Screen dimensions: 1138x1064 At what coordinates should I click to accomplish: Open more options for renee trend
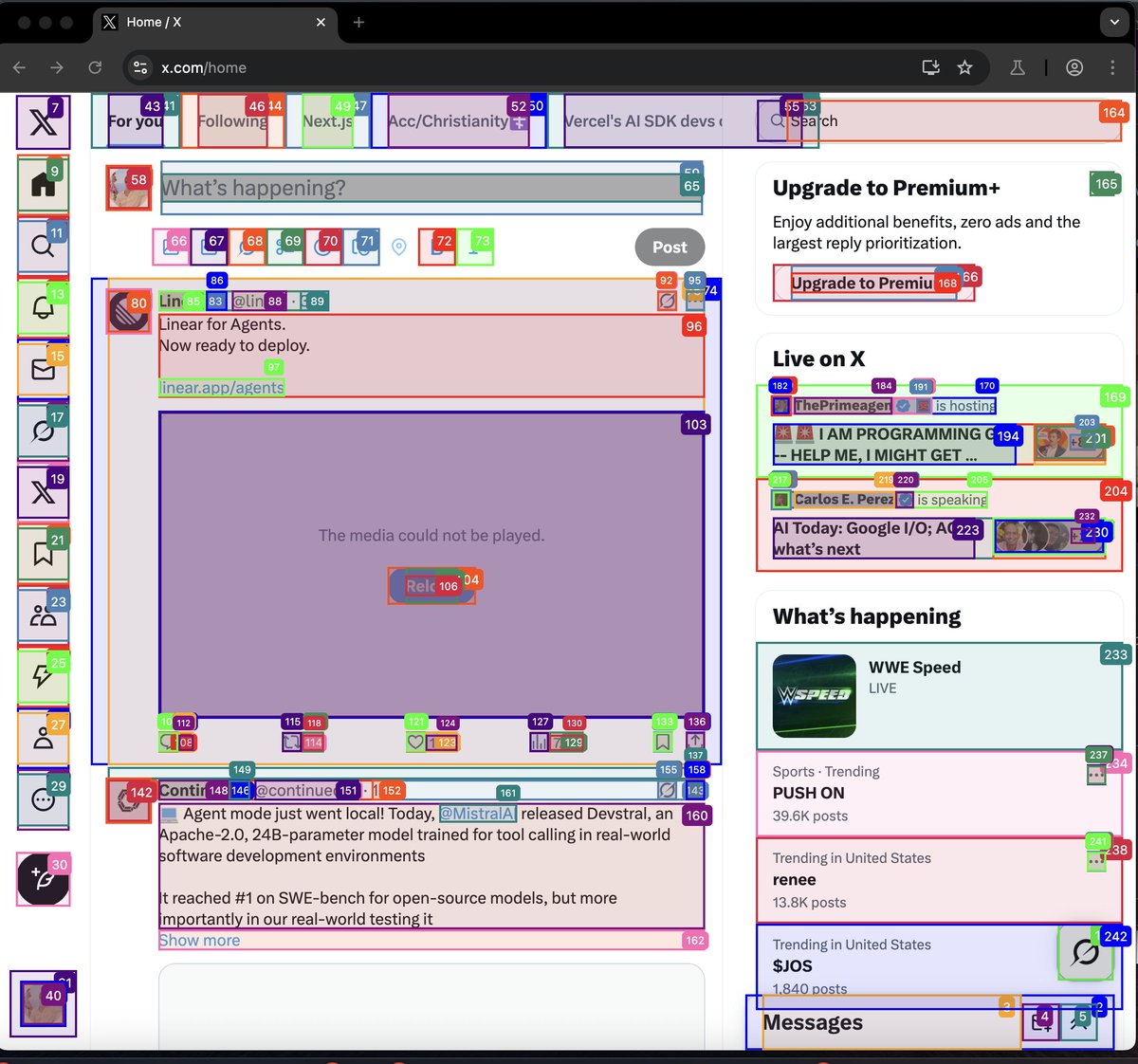1095,862
